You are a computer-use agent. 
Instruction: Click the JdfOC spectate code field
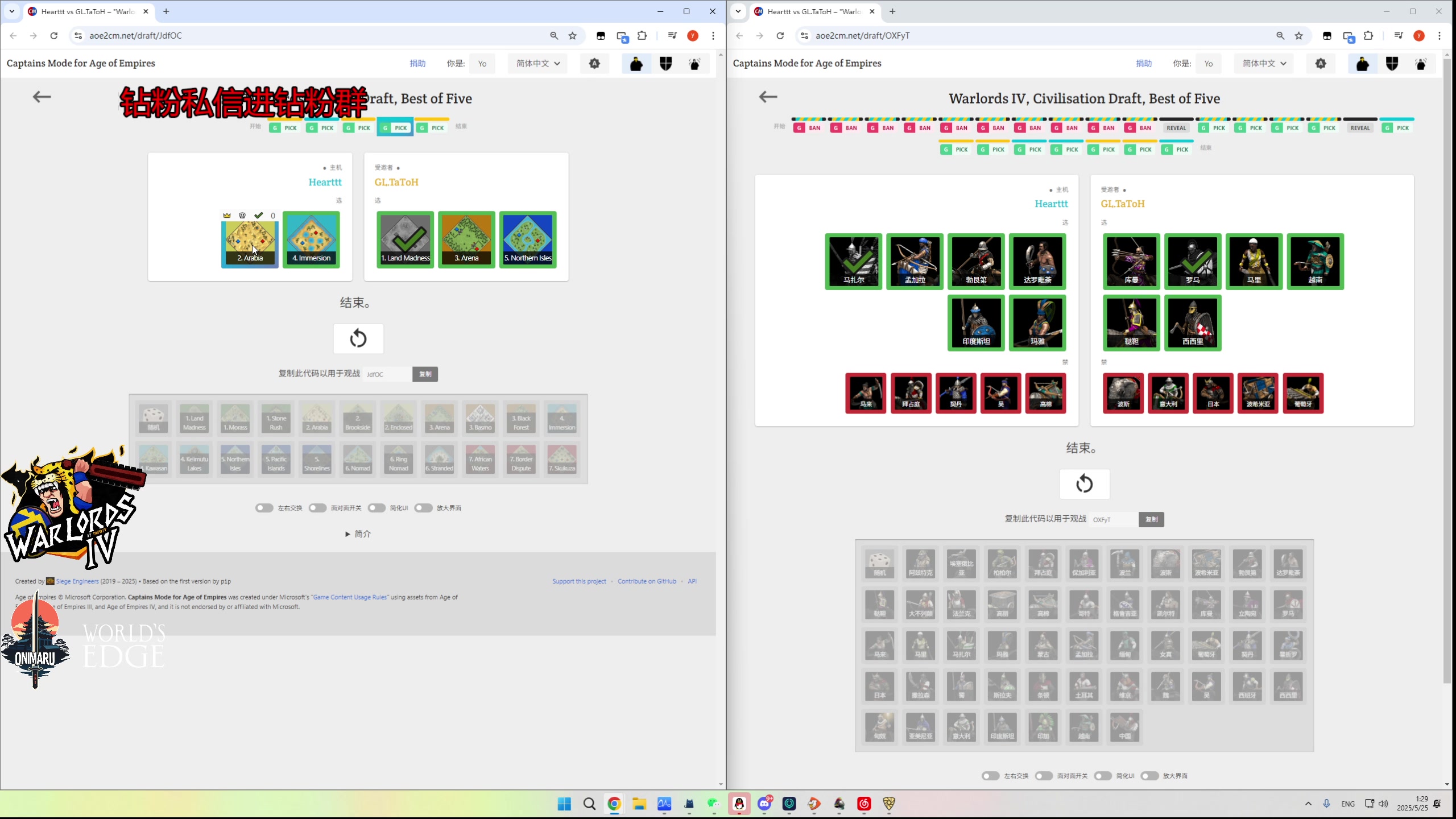(388, 374)
